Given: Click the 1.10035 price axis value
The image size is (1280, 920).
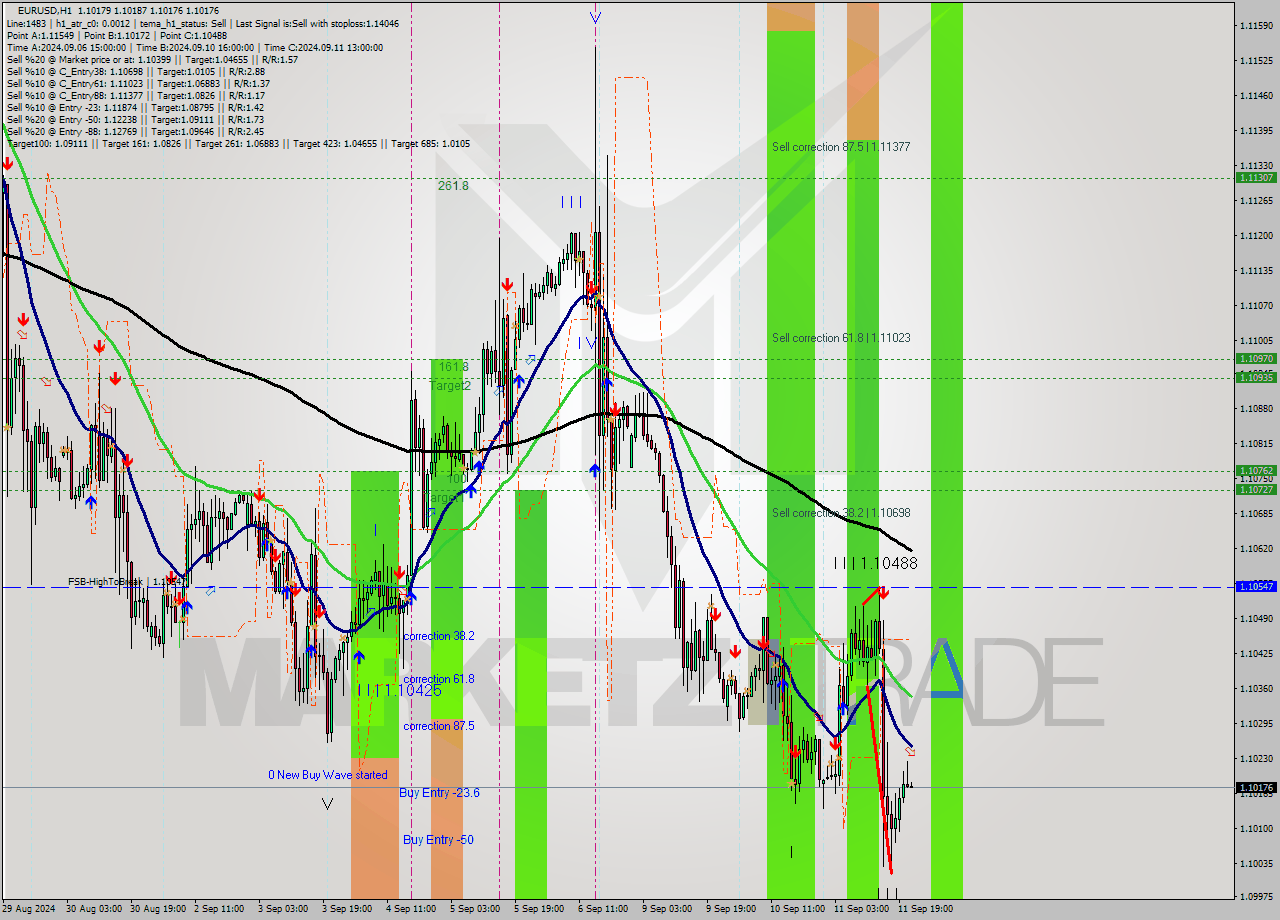Looking at the screenshot, I should [x=1256, y=863].
